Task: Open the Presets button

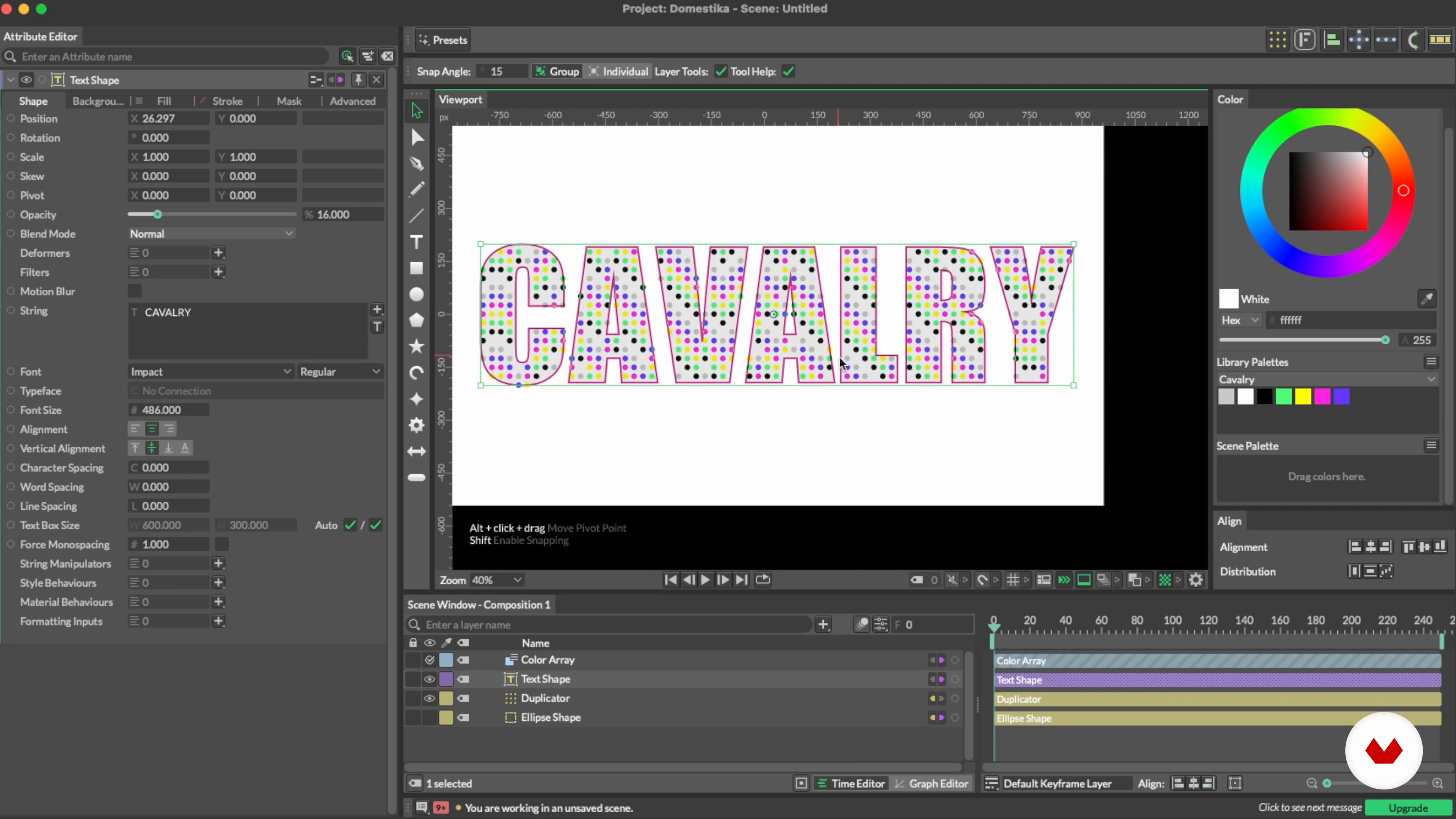Action: 443,40
